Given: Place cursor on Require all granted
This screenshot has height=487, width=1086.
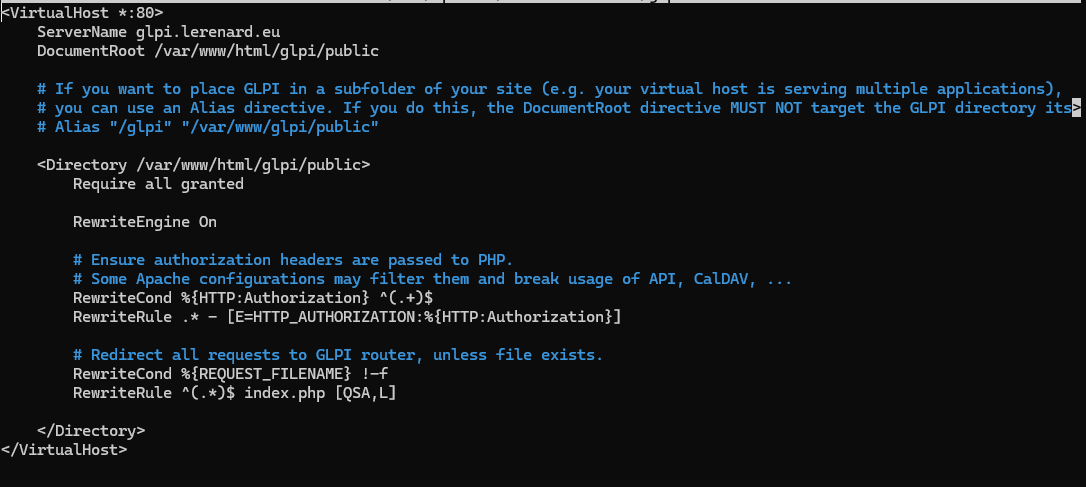Looking at the screenshot, I should click(158, 184).
